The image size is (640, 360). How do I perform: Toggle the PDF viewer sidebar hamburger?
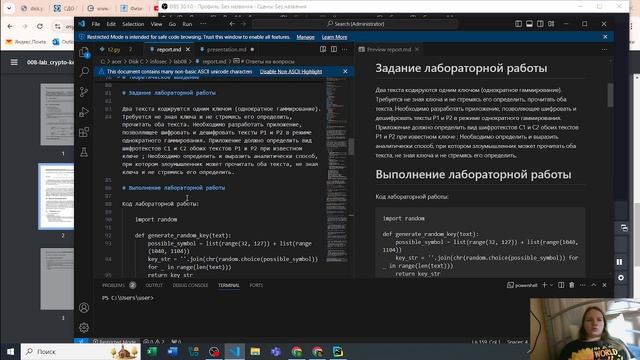click(x=14, y=62)
